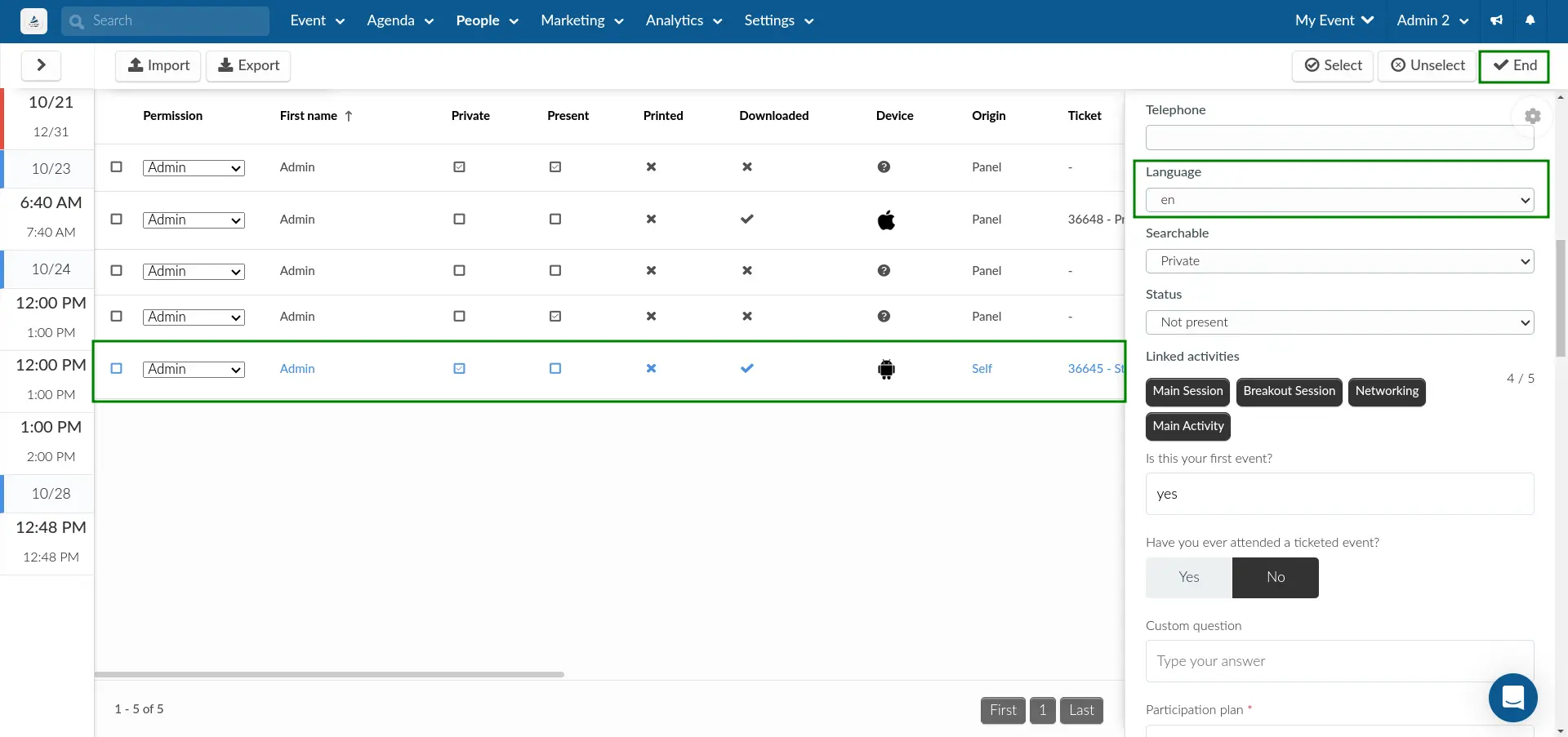
Task: Click the Main Activity linked activity tag
Action: 1188,426
